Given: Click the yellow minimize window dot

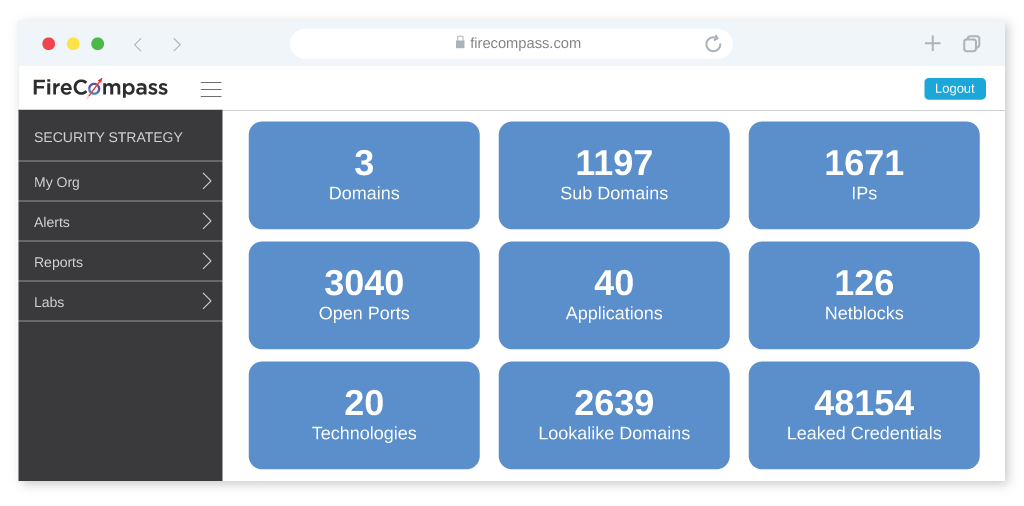Looking at the screenshot, I should click(73, 44).
